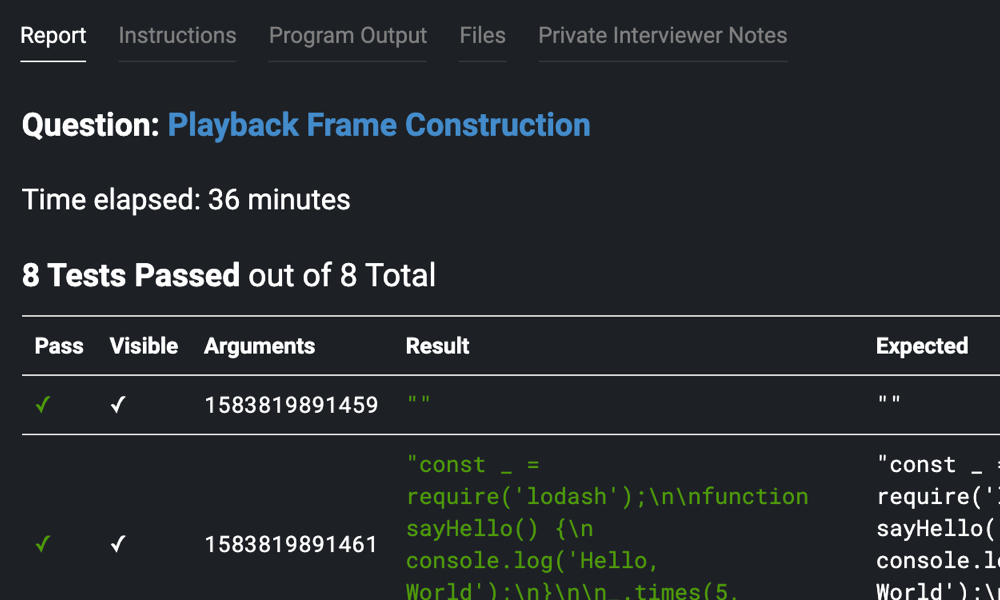This screenshot has width=1000, height=600.
Task: Click the 8 Tests Passed summary heading
Action: 130,275
